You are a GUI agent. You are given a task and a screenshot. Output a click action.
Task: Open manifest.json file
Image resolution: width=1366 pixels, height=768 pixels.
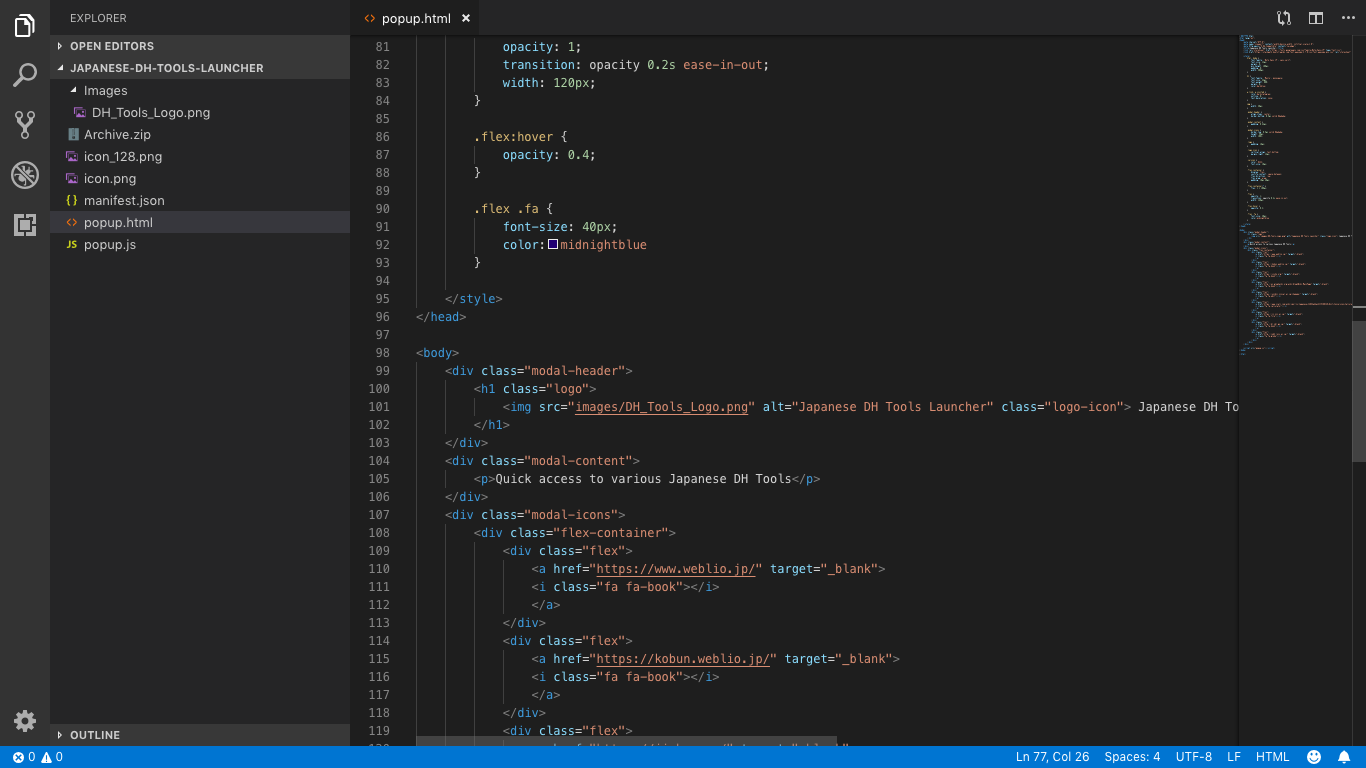200,200
